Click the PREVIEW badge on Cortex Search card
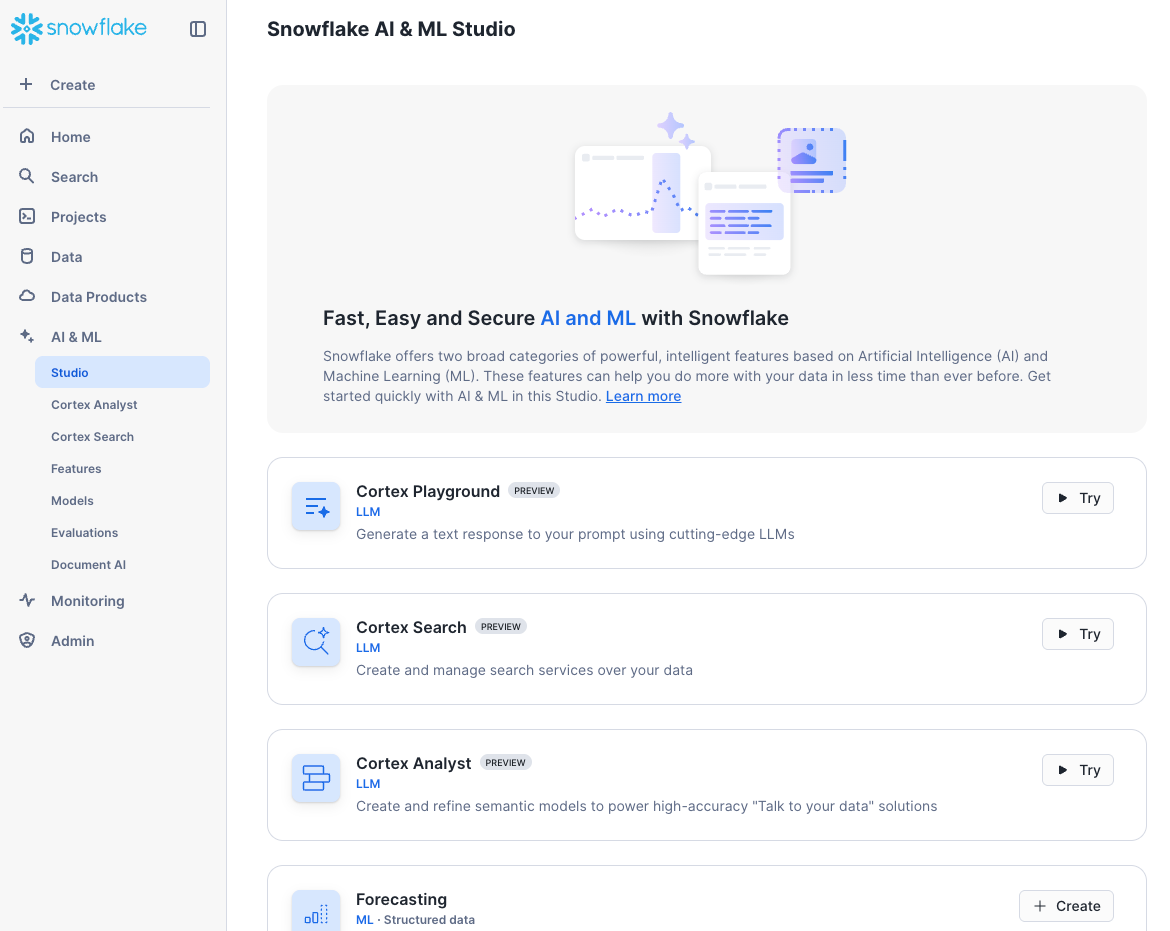 pos(501,627)
